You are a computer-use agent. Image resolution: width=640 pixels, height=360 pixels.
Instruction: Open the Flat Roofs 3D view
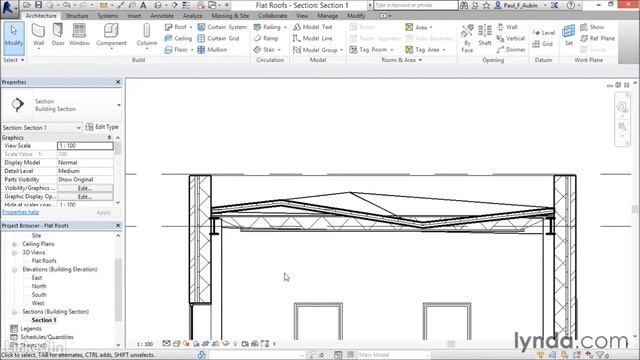(44, 261)
